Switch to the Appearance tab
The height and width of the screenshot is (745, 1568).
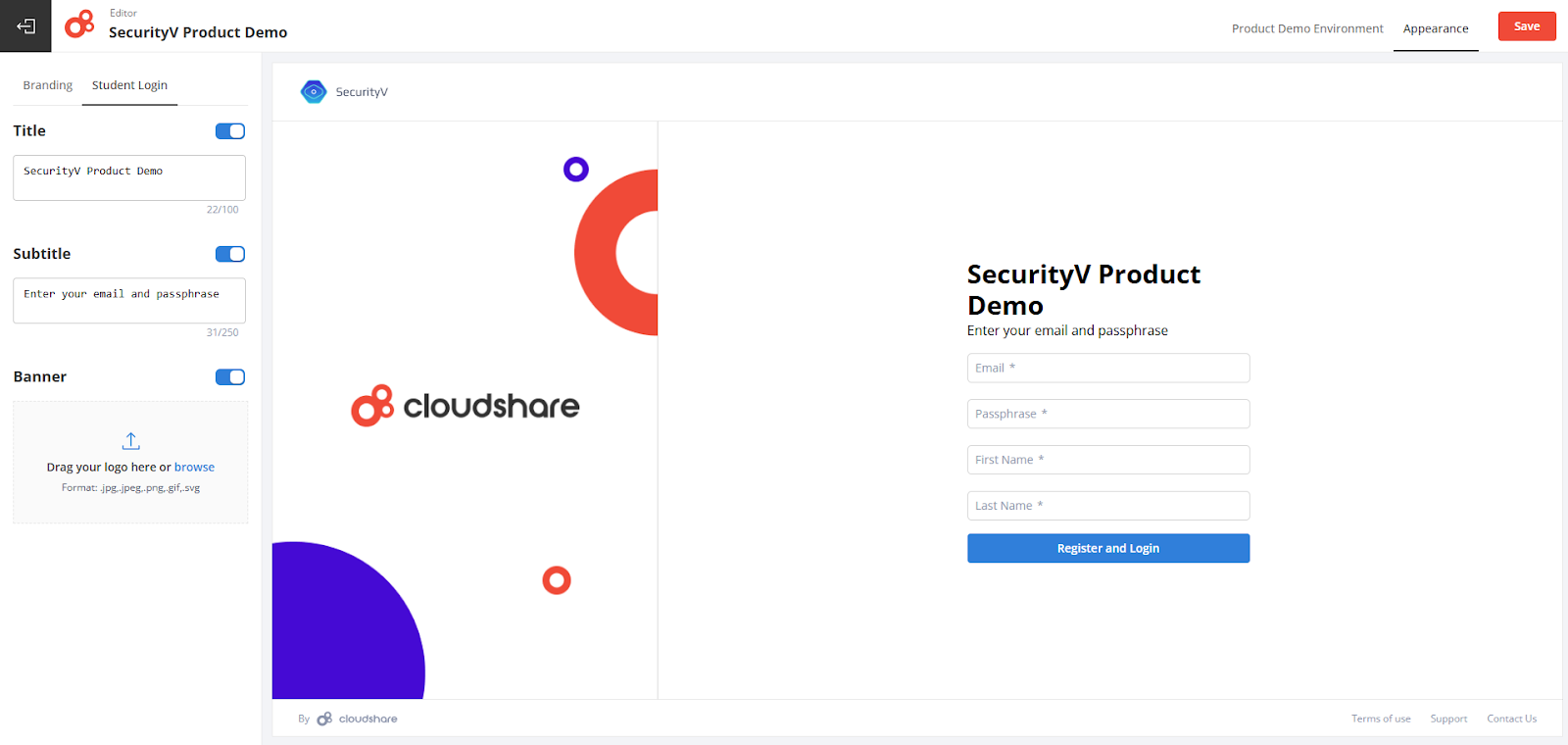point(1435,28)
